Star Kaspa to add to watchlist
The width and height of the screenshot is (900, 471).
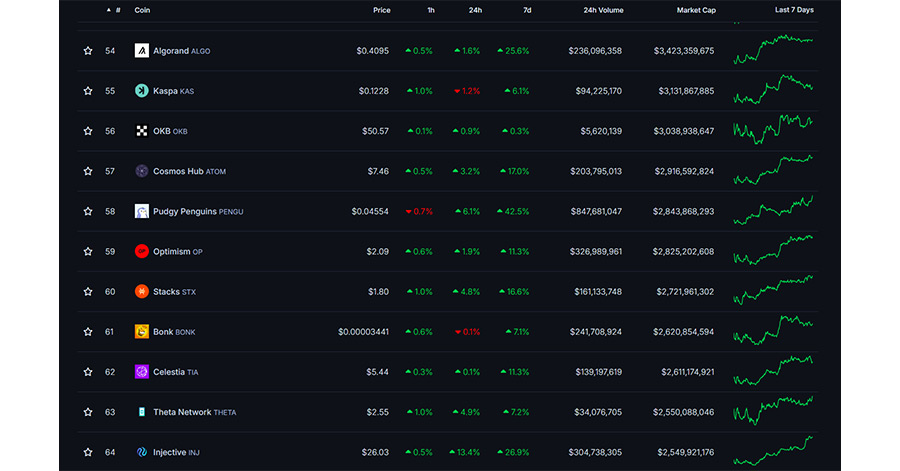click(88, 91)
